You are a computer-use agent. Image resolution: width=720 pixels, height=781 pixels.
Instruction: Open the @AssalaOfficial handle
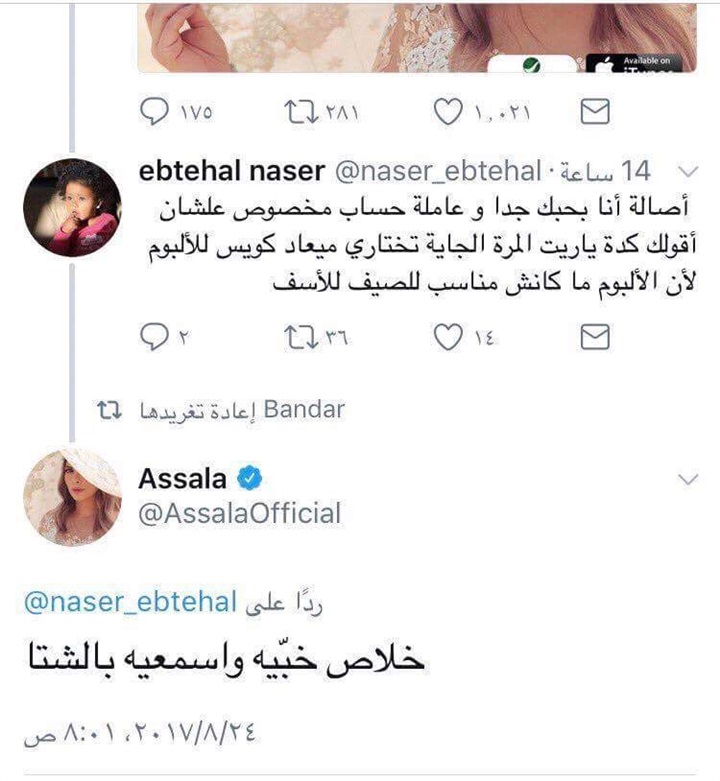coord(240,513)
